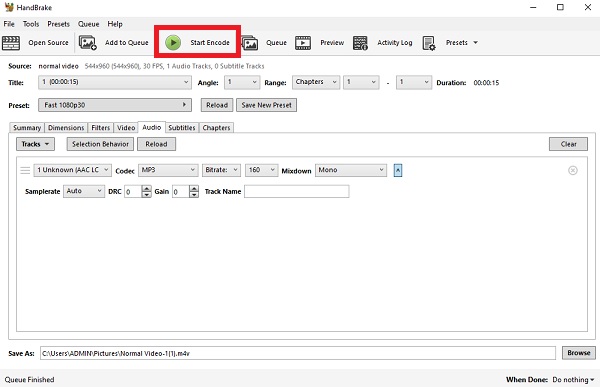Open the Tools menu

[x=31, y=24]
